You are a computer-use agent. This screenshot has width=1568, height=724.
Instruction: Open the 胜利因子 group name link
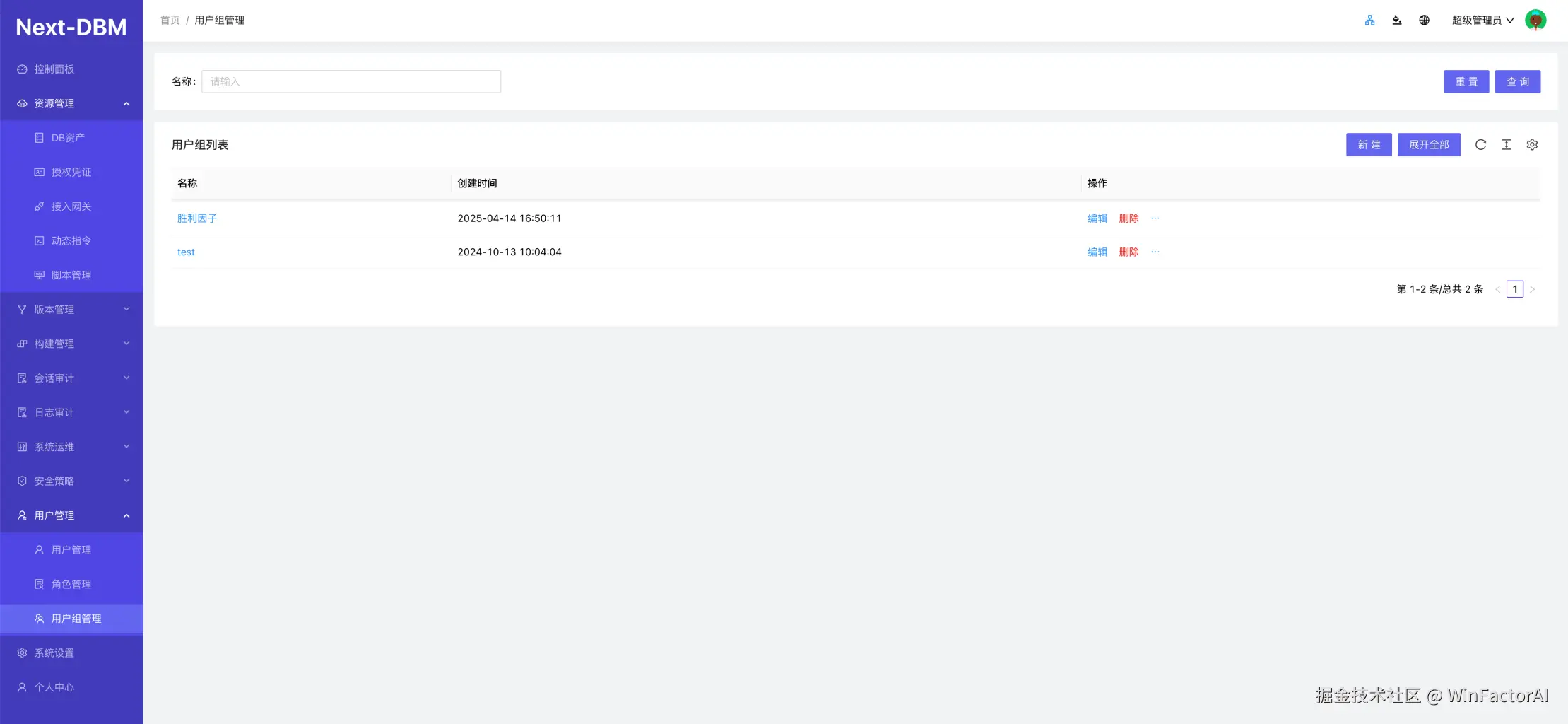197,218
